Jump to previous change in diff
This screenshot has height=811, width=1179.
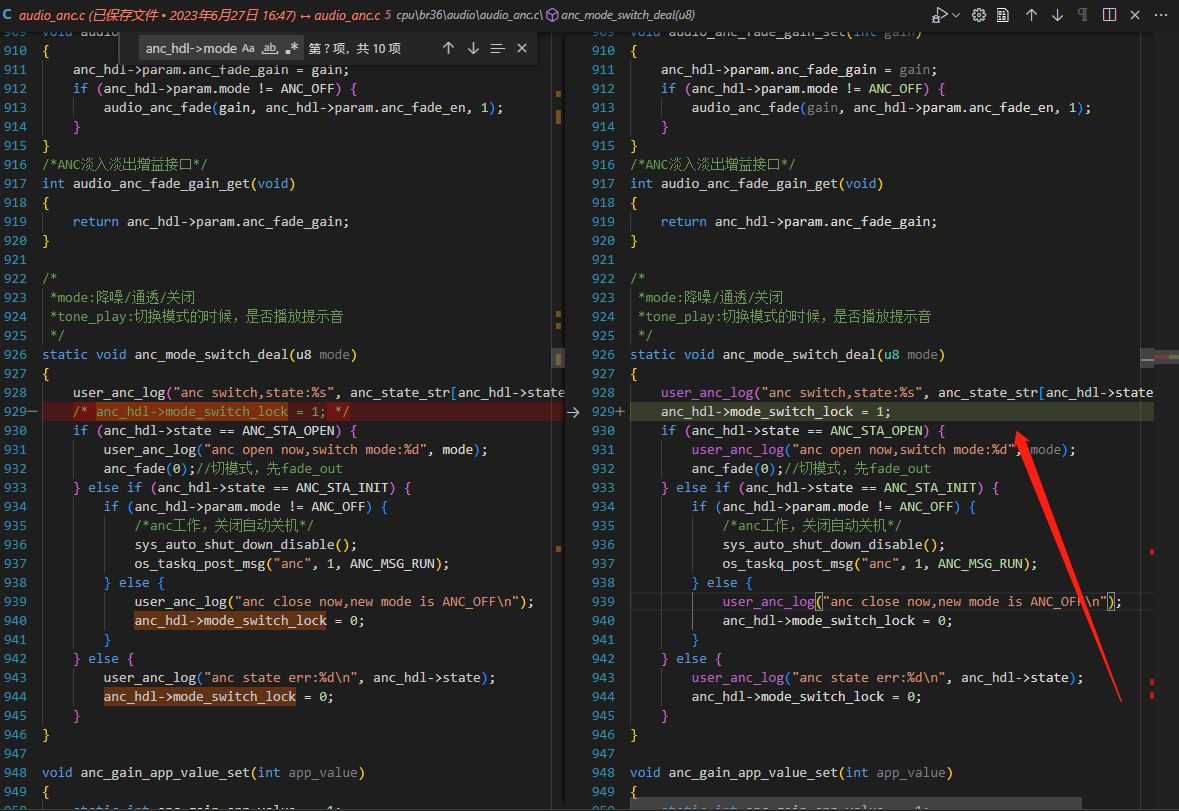point(1032,15)
